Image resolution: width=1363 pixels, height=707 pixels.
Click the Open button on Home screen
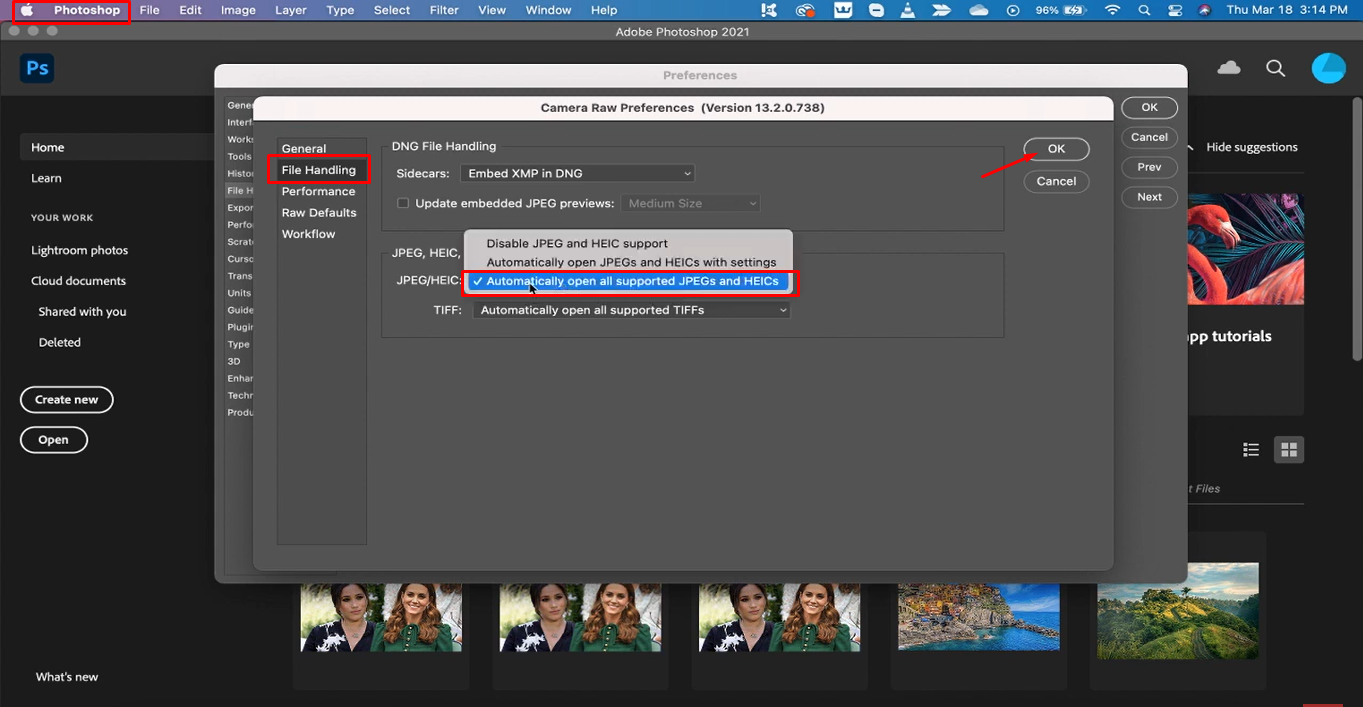54,439
